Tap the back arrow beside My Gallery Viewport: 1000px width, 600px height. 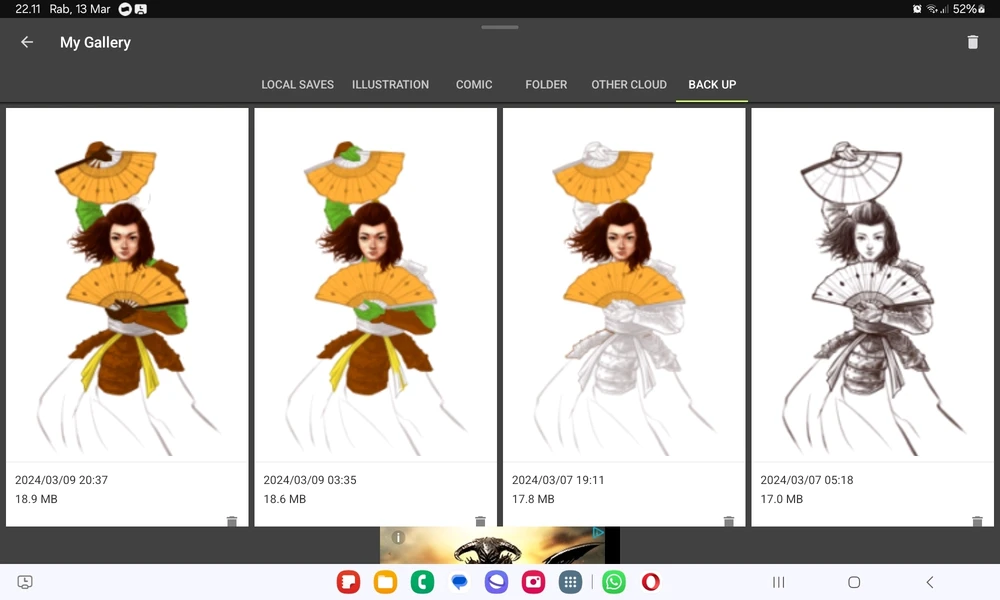tap(27, 42)
